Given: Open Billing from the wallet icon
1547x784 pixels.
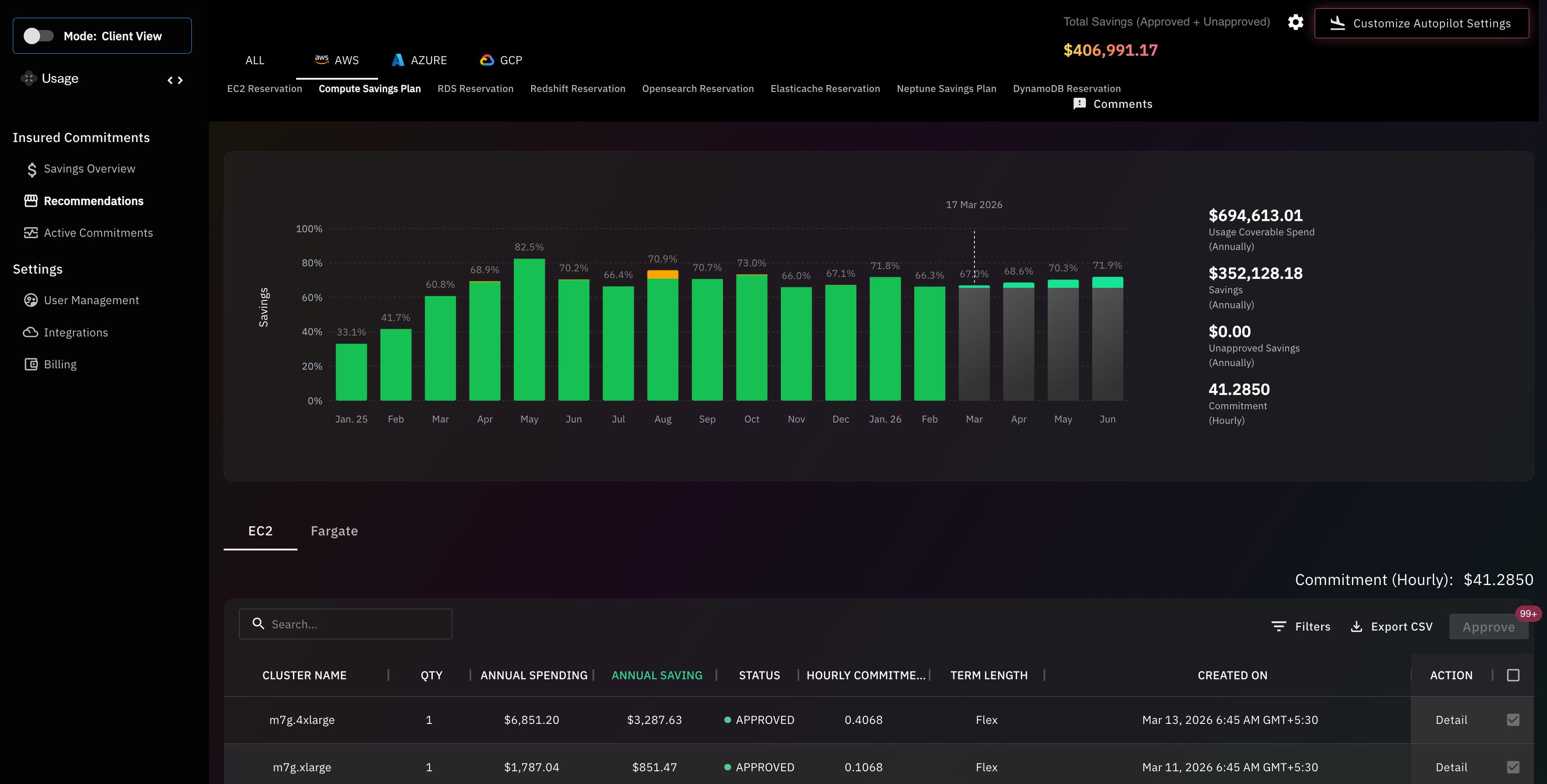Looking at the screenshot, I should point(31,364).
